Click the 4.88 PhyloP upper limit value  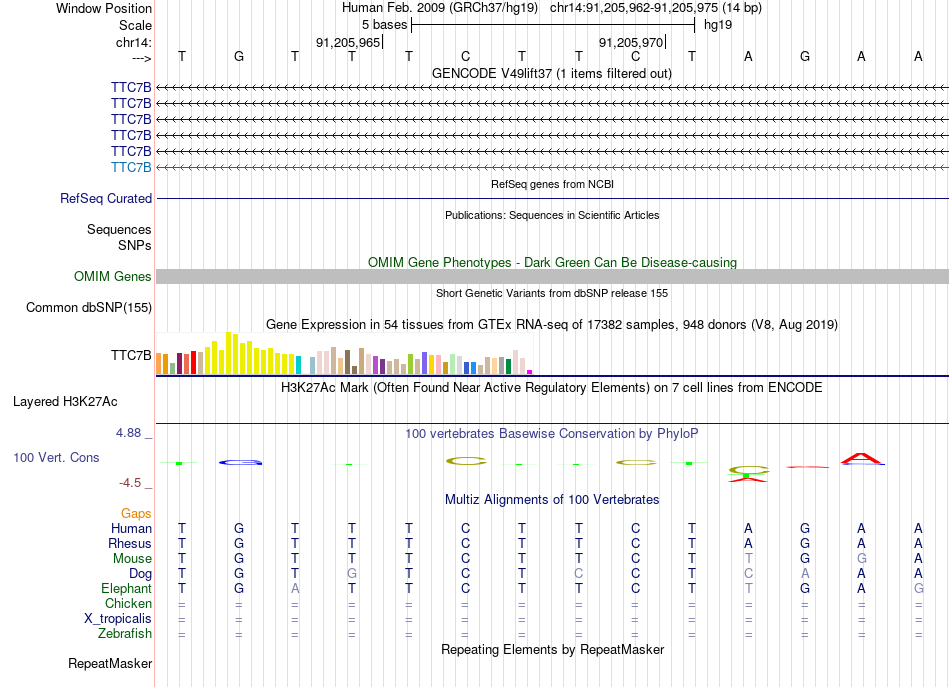128,433
